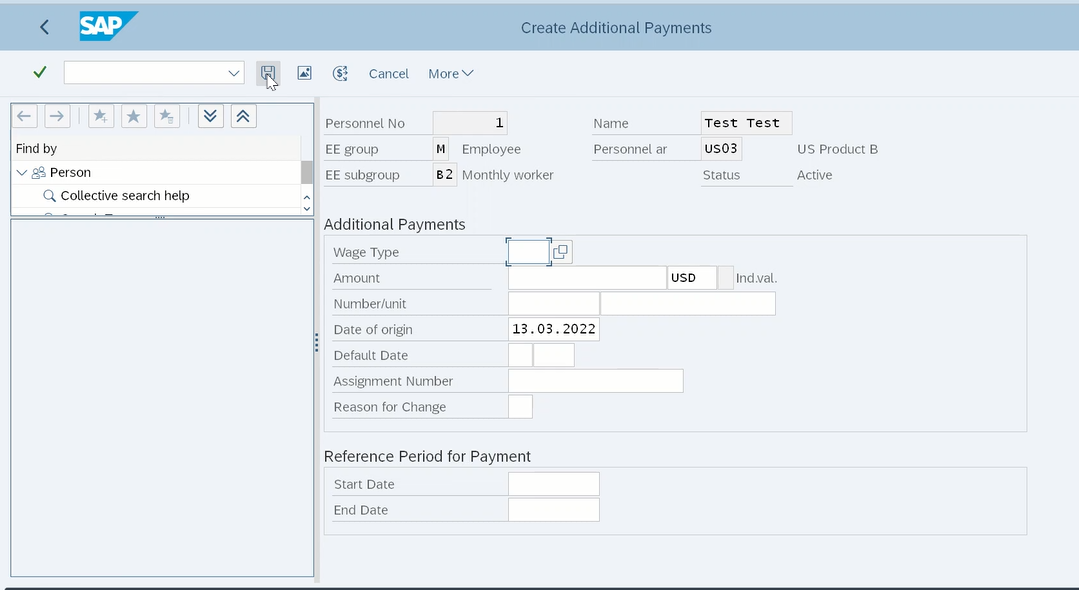1079x590 pixels.
Task: Click the favorites star icon in the sidebar
Action: coord(133,116)
